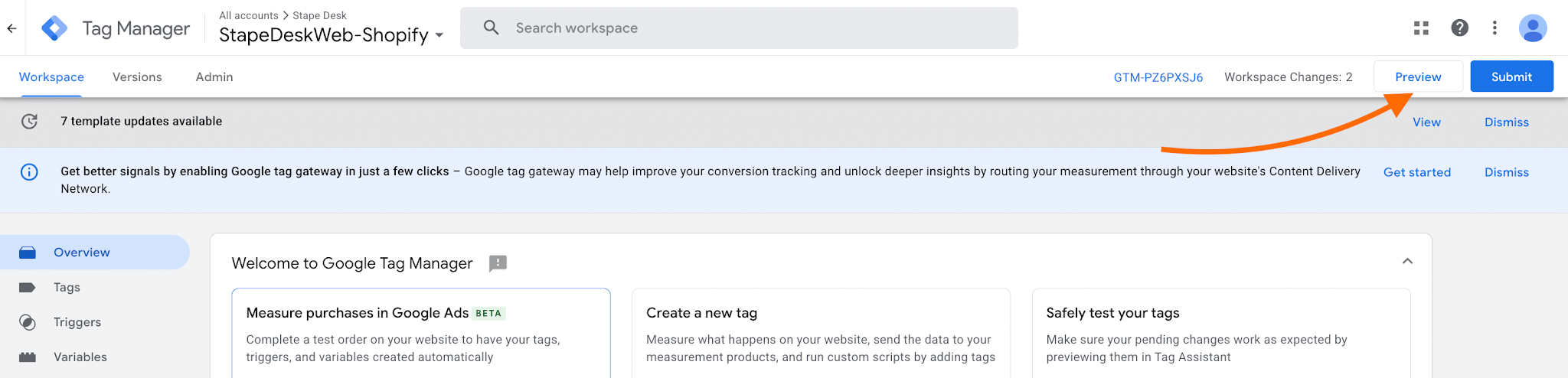Open Google apps grid icon
The height and width of the screenshot is (378, 1568).
(x=1421, y=28)
